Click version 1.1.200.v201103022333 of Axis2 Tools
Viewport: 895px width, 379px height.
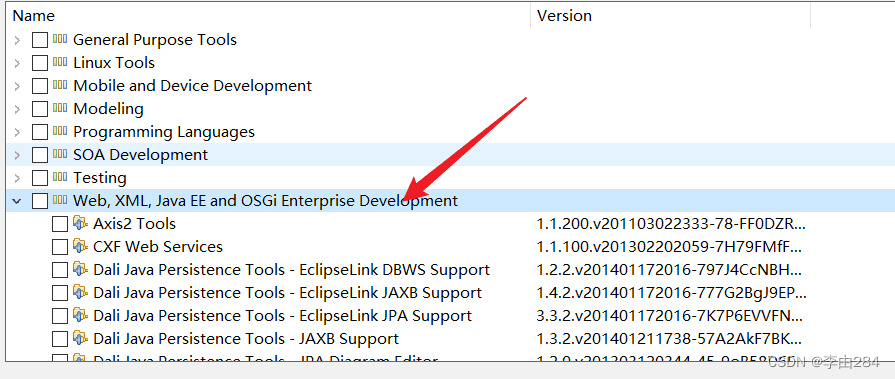point(671,224)
